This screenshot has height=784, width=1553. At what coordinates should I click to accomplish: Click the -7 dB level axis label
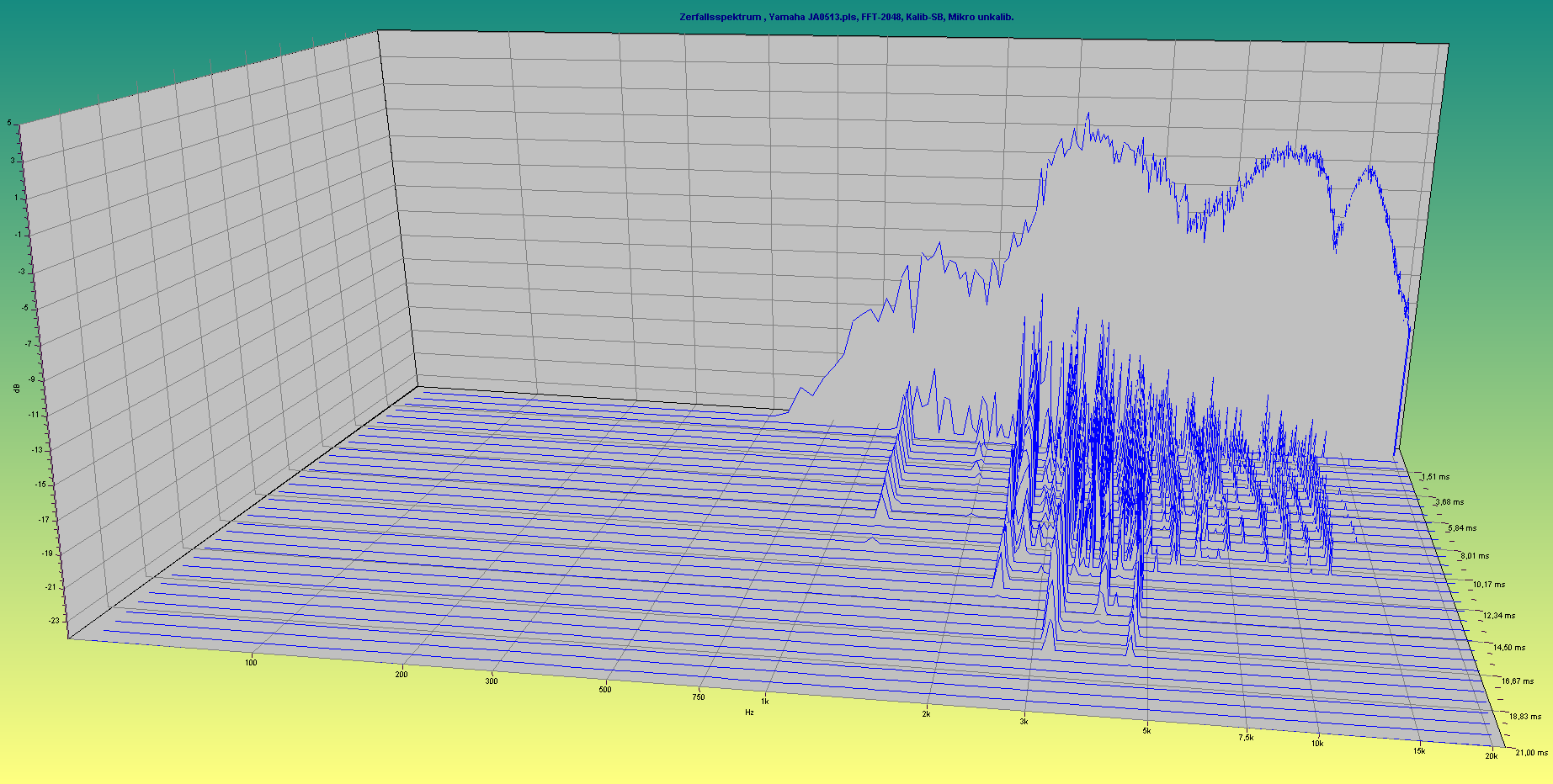point(29,343)
